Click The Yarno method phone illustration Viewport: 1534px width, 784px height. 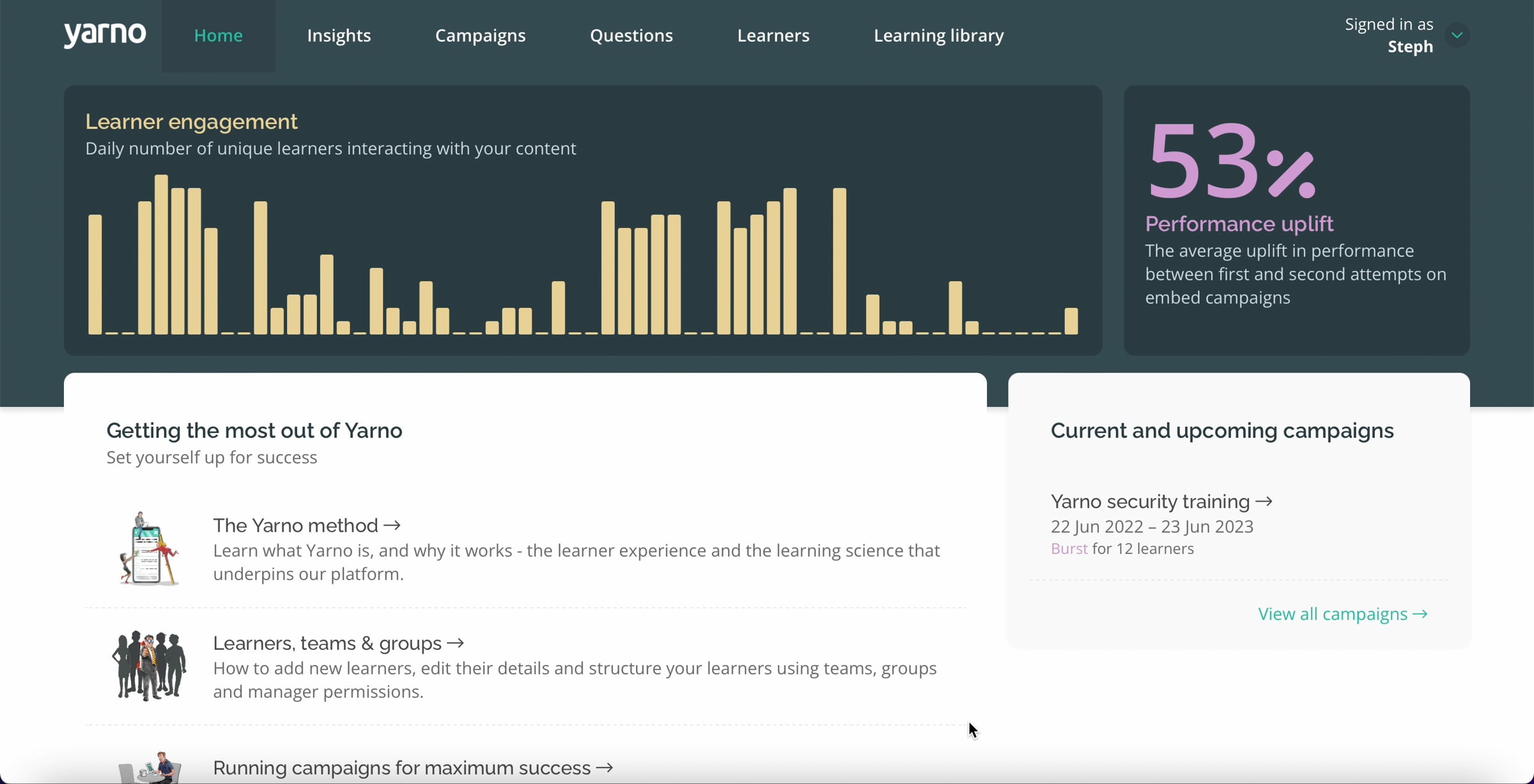148,548
